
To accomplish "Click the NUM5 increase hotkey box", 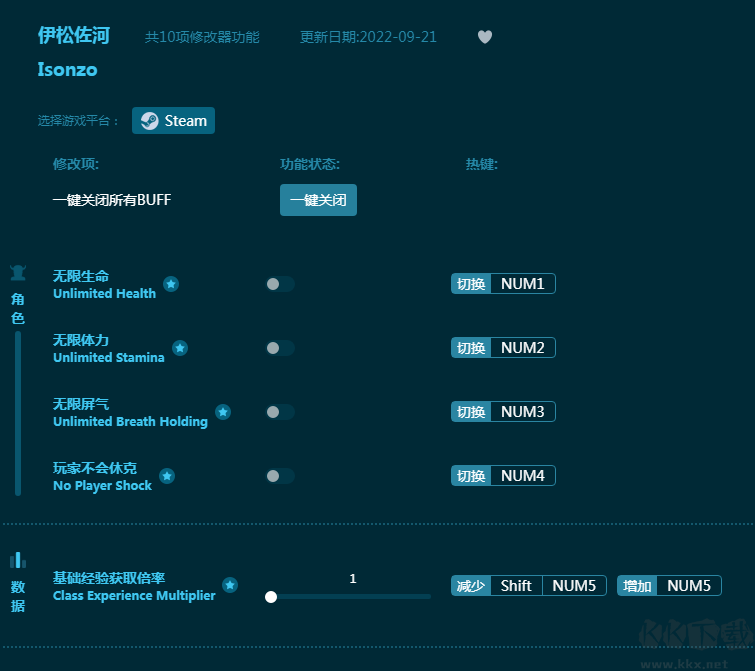I will pyautogui.click(x=688, y=586).
